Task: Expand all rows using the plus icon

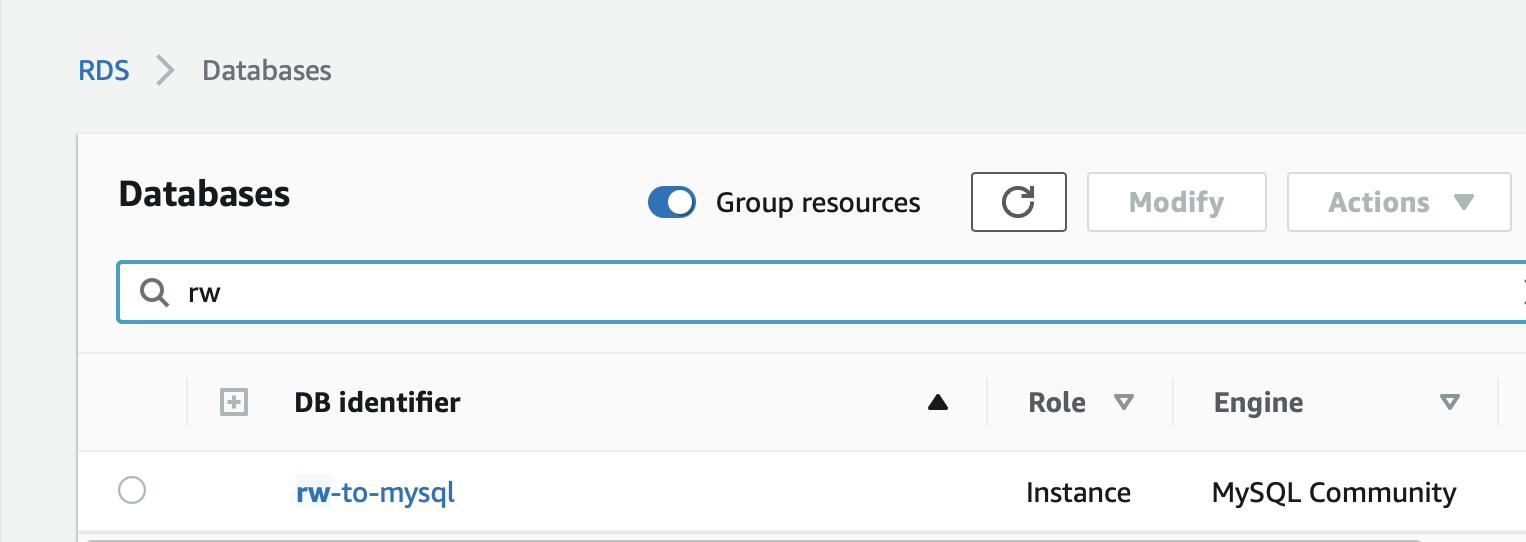Action: click(233, 403)
